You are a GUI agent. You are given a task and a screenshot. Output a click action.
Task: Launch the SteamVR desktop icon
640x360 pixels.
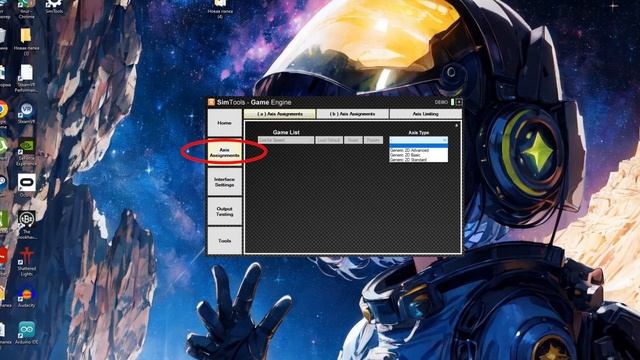tap(27, 113)
